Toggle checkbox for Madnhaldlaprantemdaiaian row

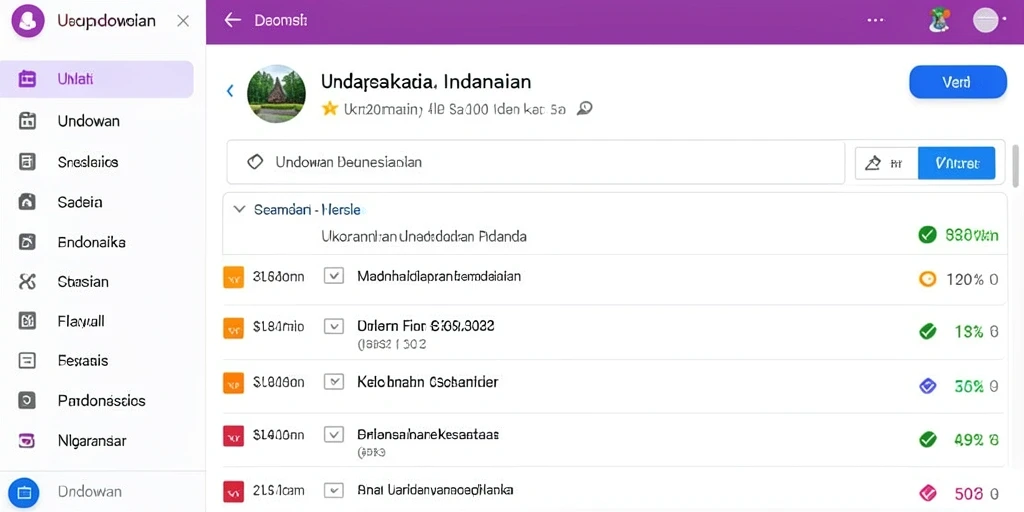click(334, 276)
